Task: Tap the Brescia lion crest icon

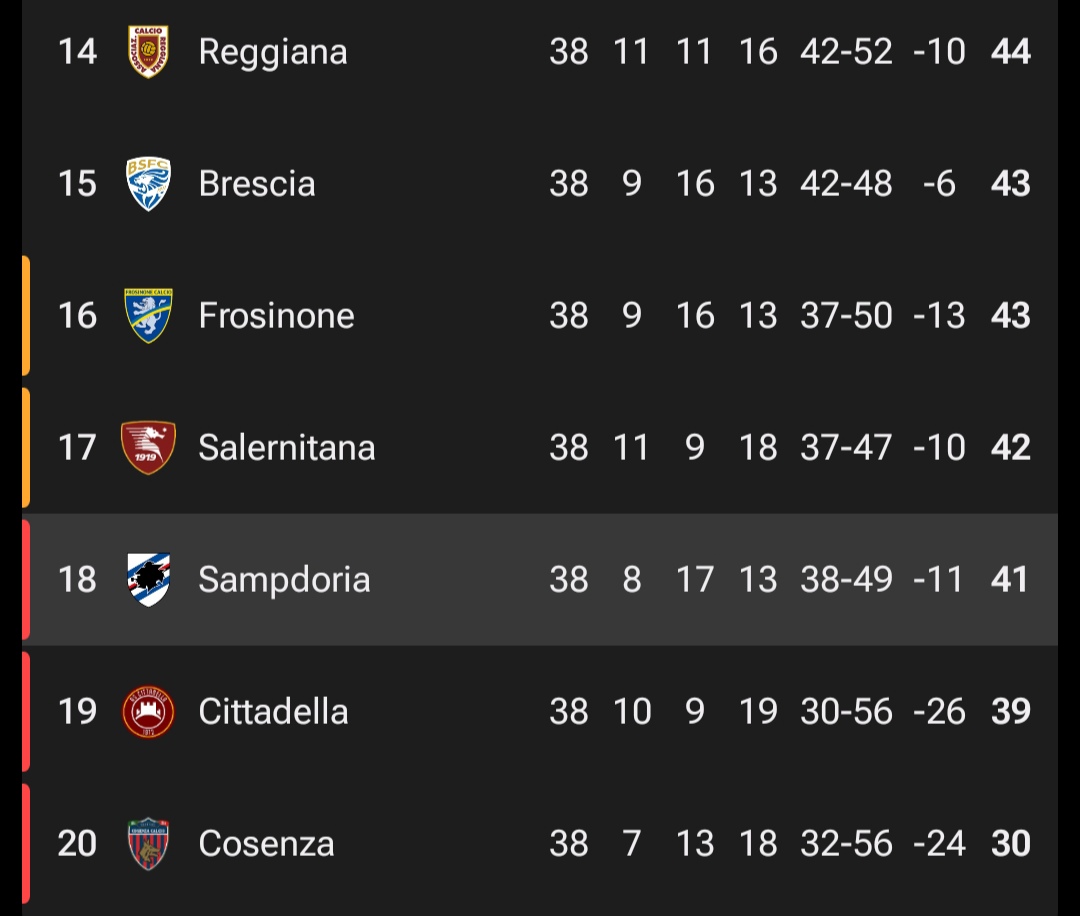Action: tap(148, 183)
